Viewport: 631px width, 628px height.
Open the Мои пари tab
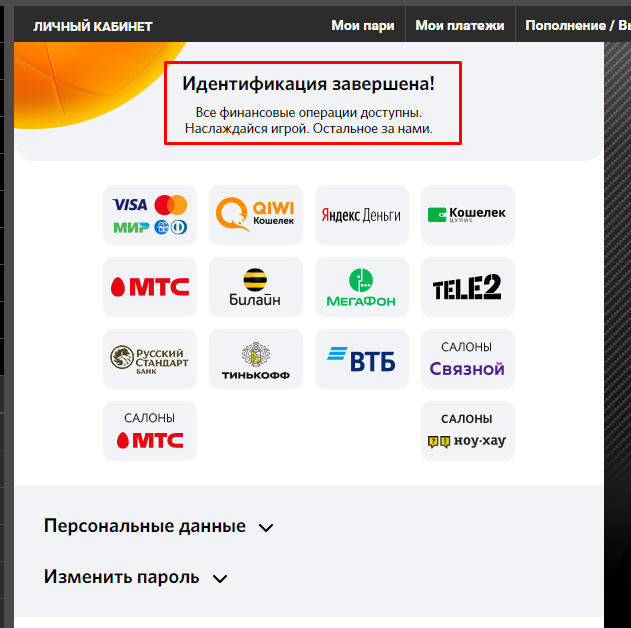pos(363,25)
